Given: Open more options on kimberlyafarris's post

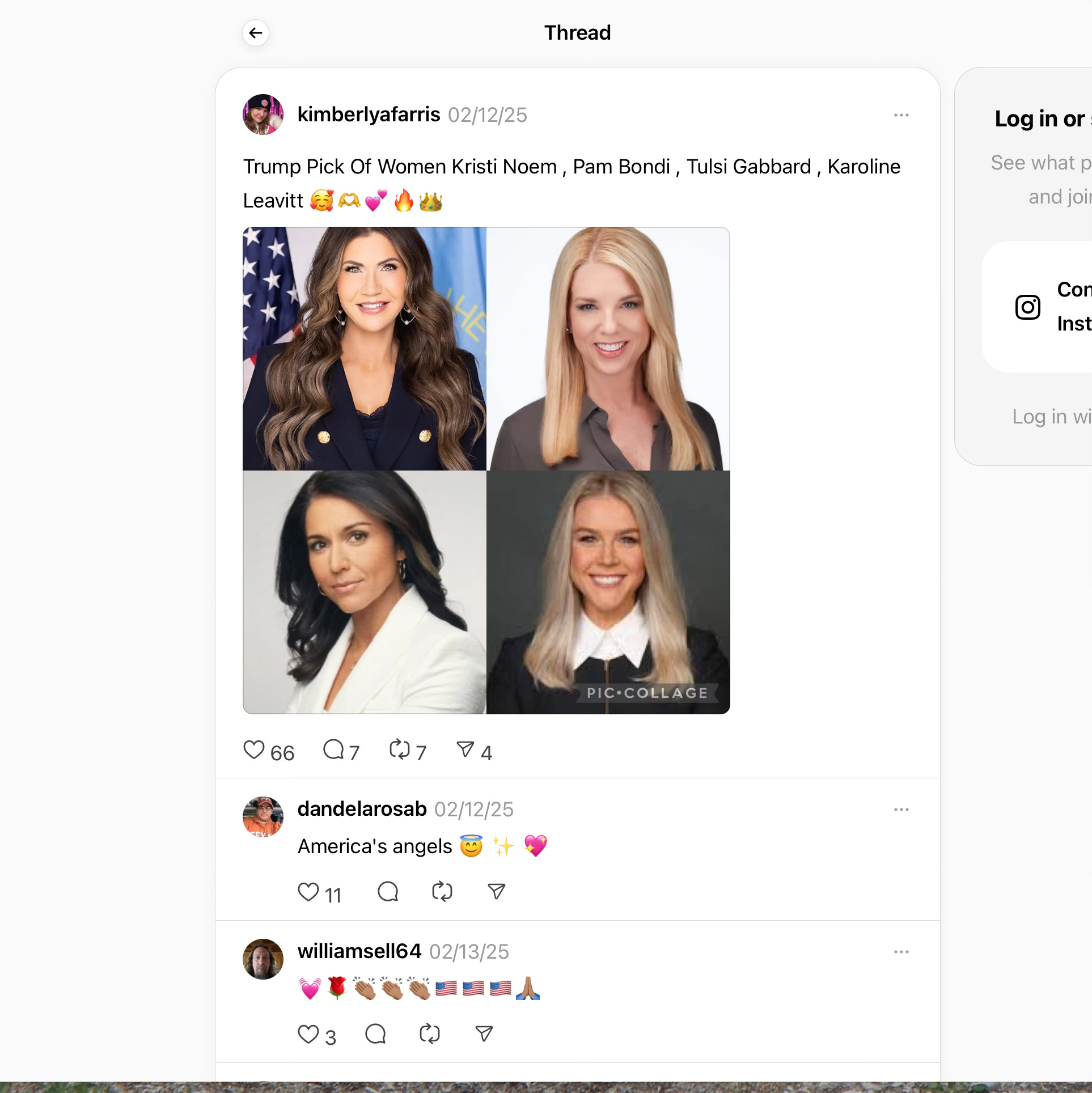Looking at the screenshot, I should coord(901,115).
